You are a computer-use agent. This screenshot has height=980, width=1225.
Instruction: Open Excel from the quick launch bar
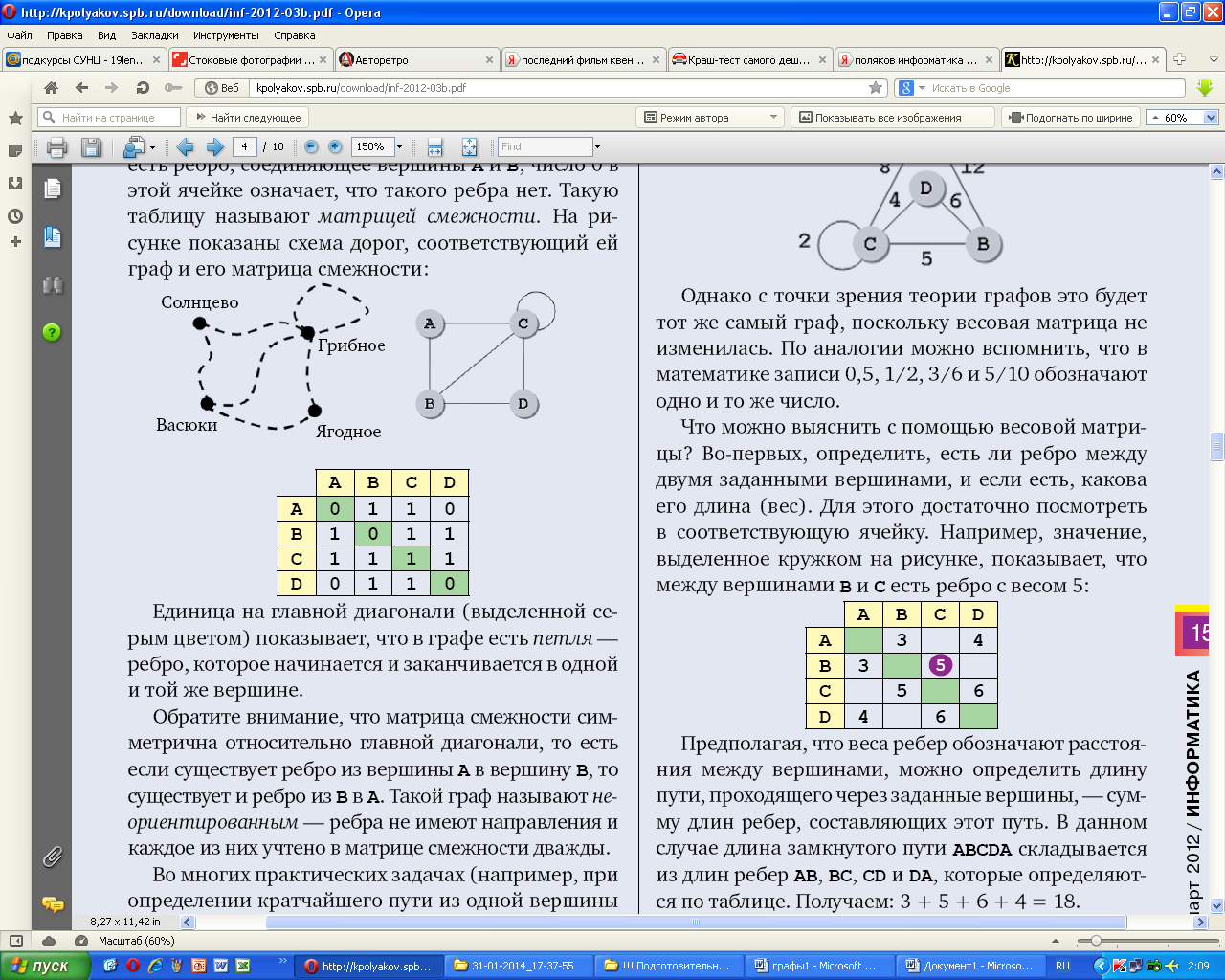click(243, 966)
